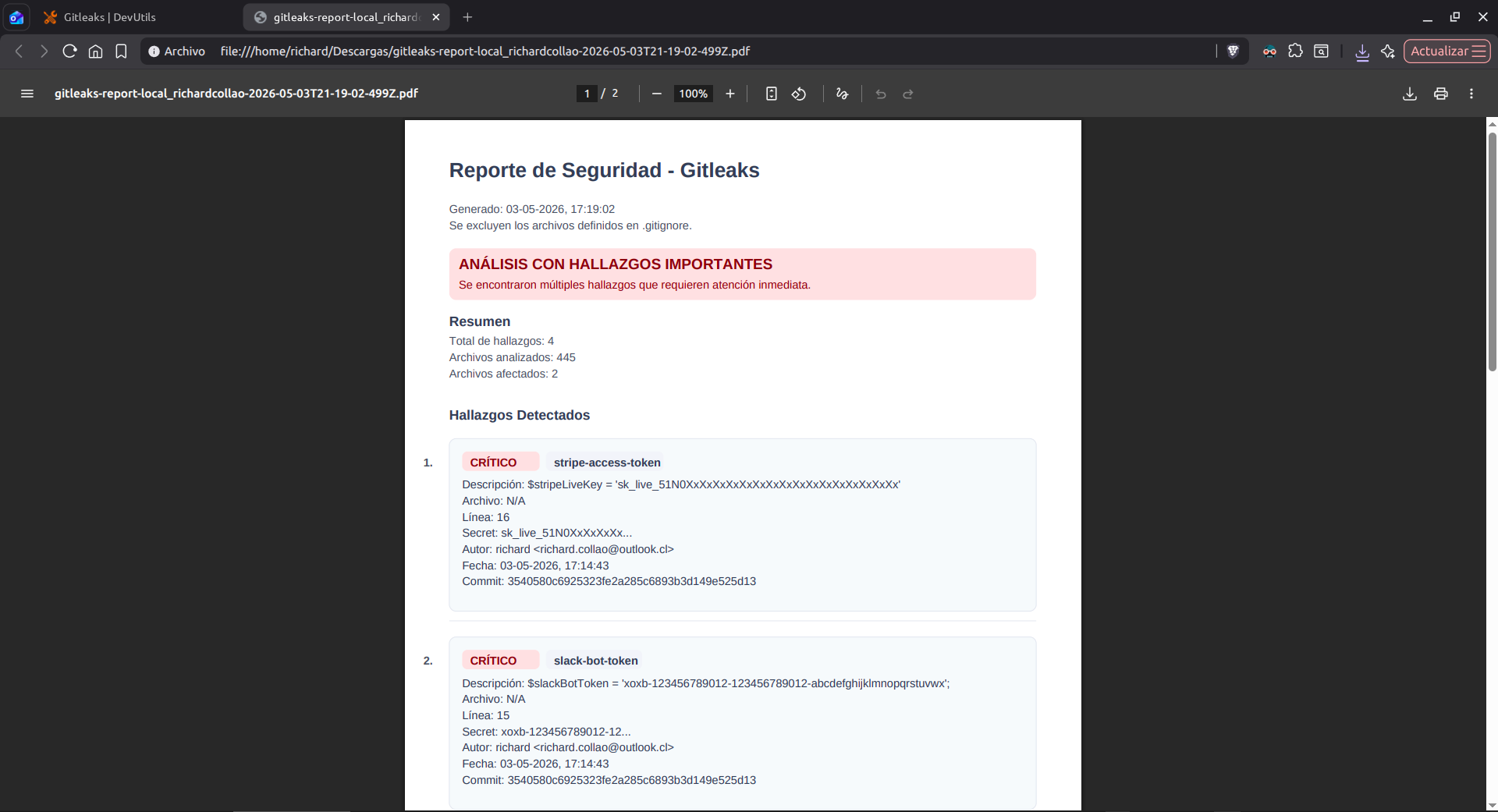Open the browser home page
1498x812 pixels.
95,51
